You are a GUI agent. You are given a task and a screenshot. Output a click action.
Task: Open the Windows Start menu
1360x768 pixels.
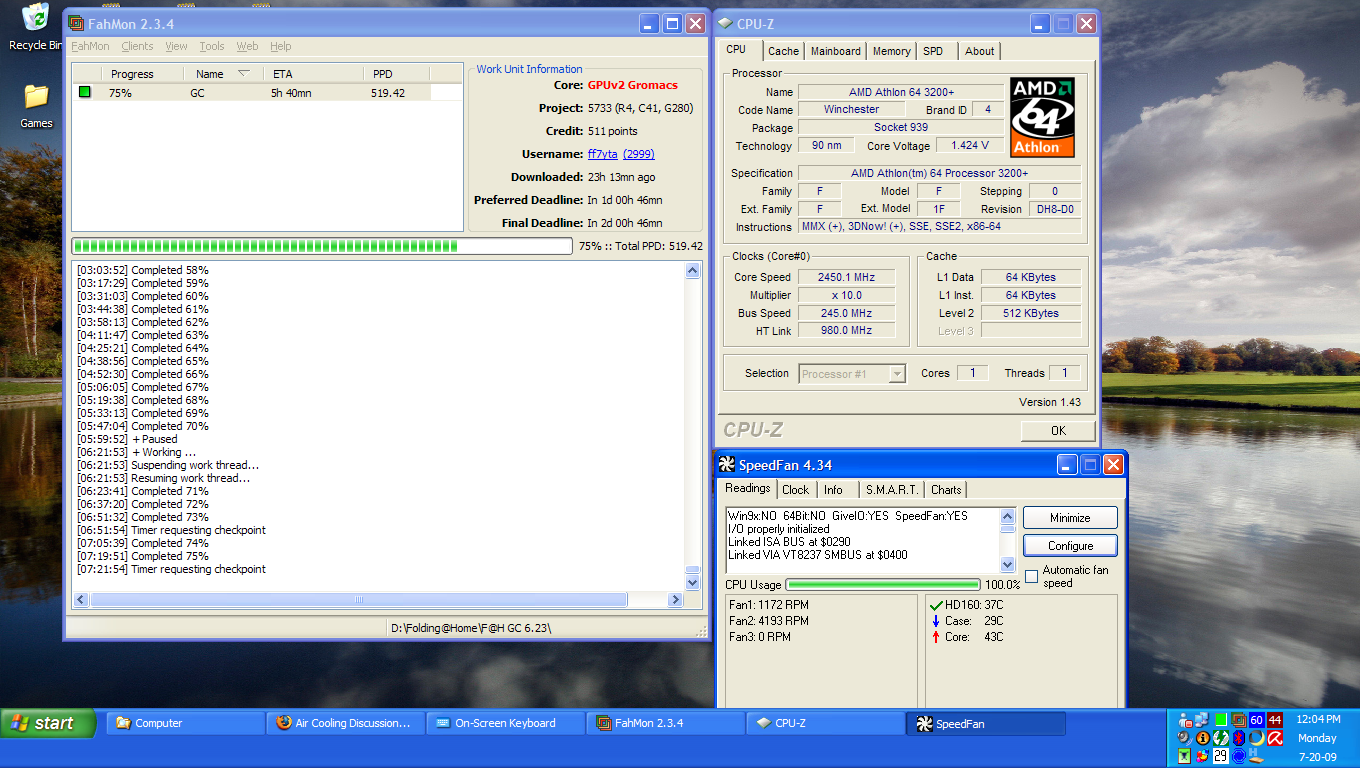pos(48,723)
